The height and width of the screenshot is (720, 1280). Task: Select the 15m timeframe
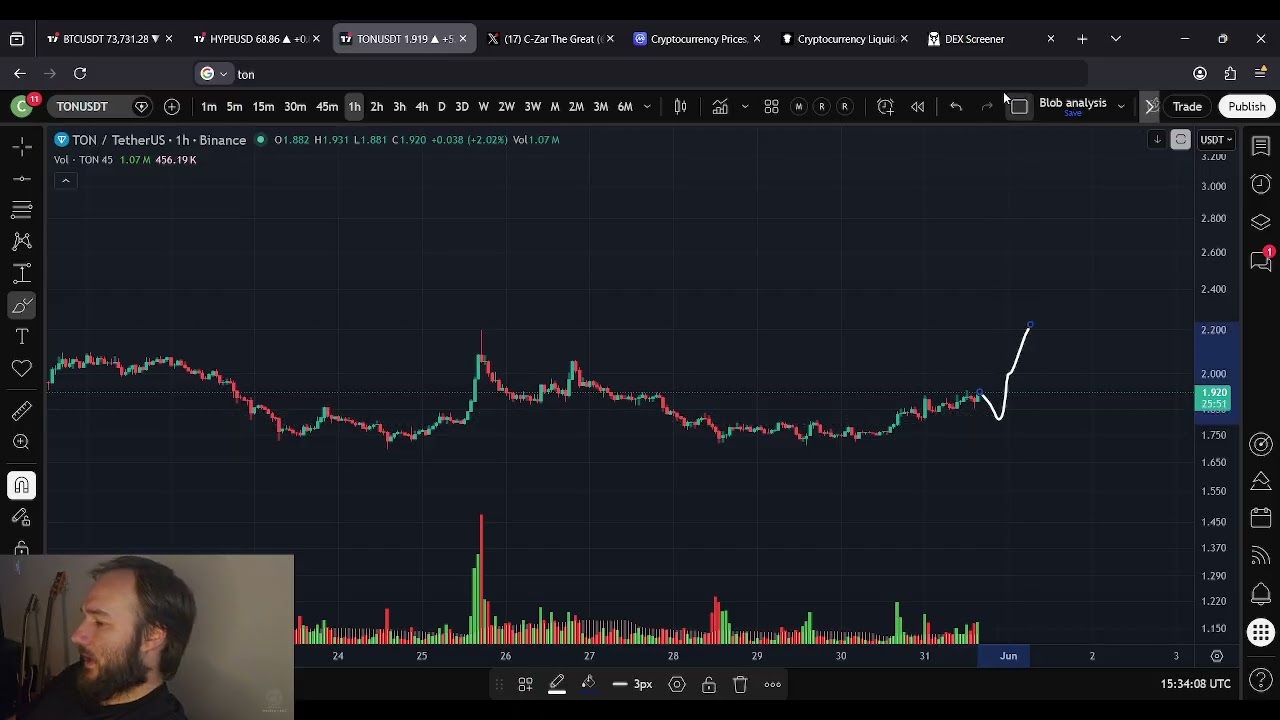click(263, 106)
